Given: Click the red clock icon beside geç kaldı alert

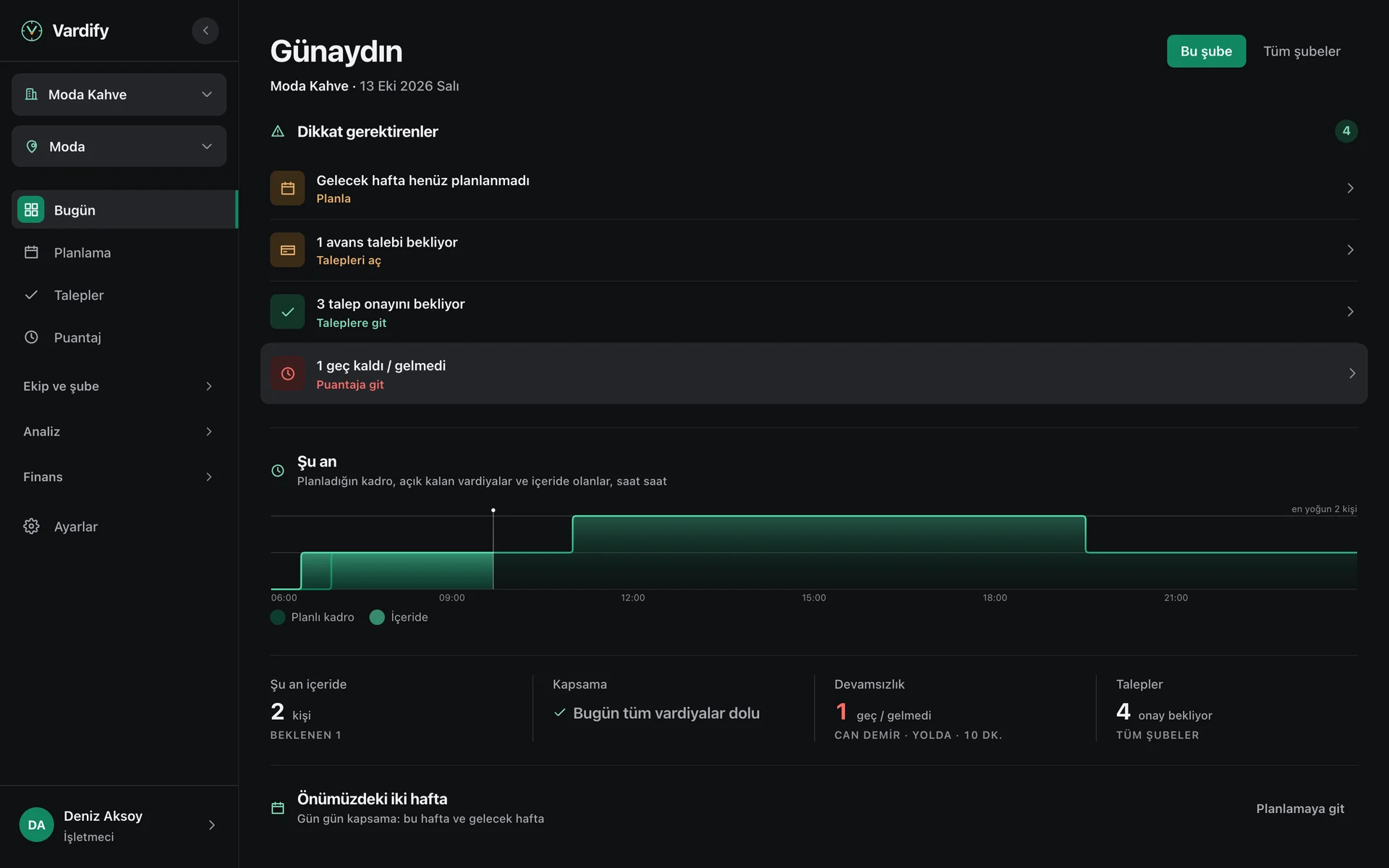Looking at the screenshot, I should point(287,373).
